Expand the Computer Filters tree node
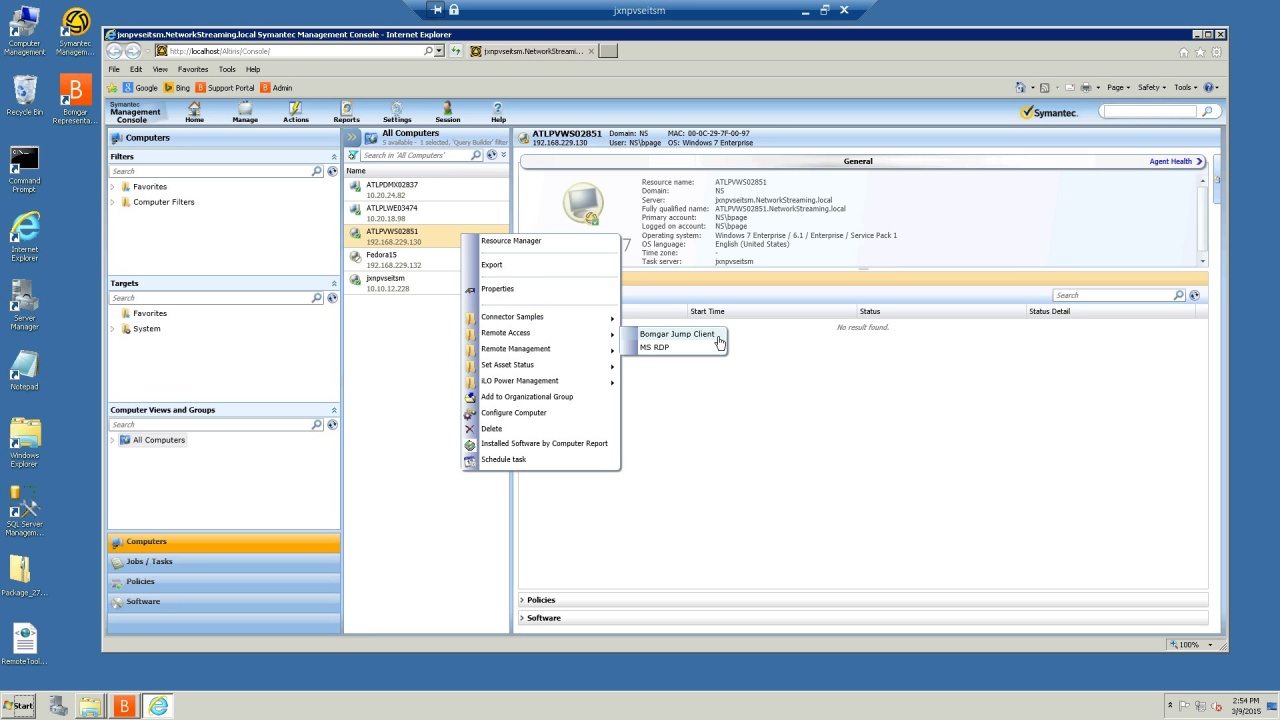This screenshot has height=720, width=1280. 113,202
